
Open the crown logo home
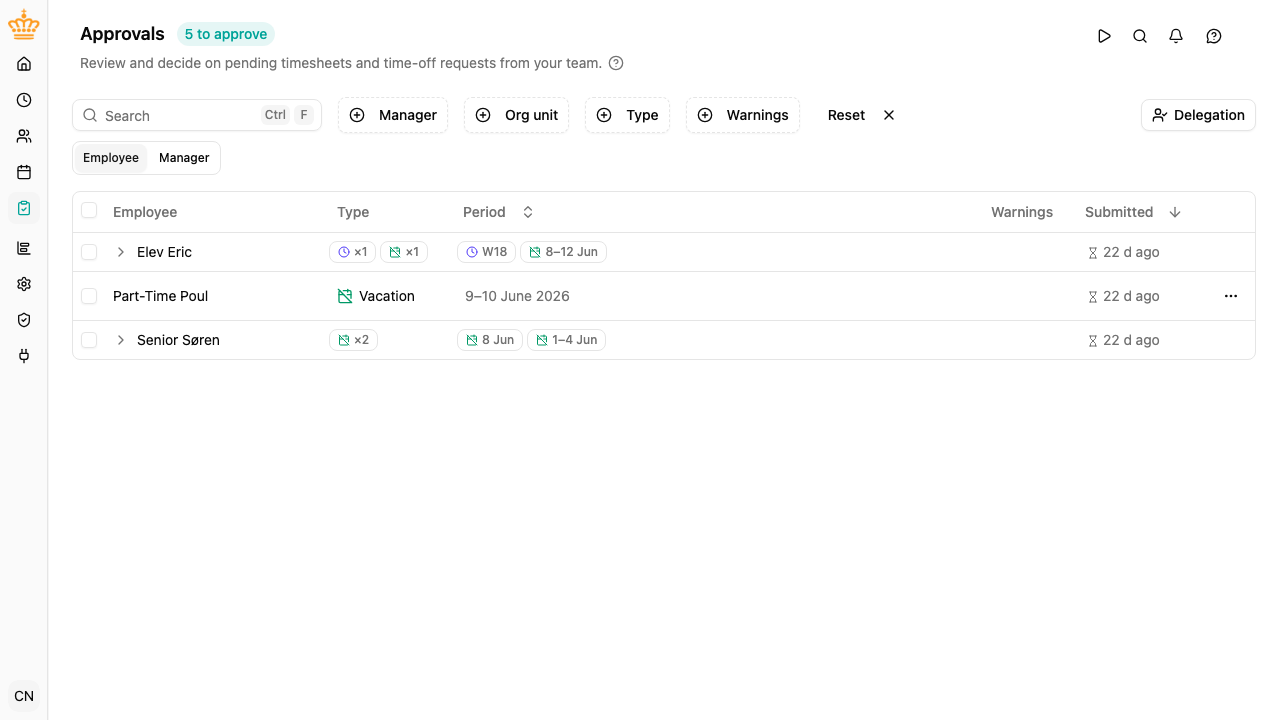click(24, 26)
